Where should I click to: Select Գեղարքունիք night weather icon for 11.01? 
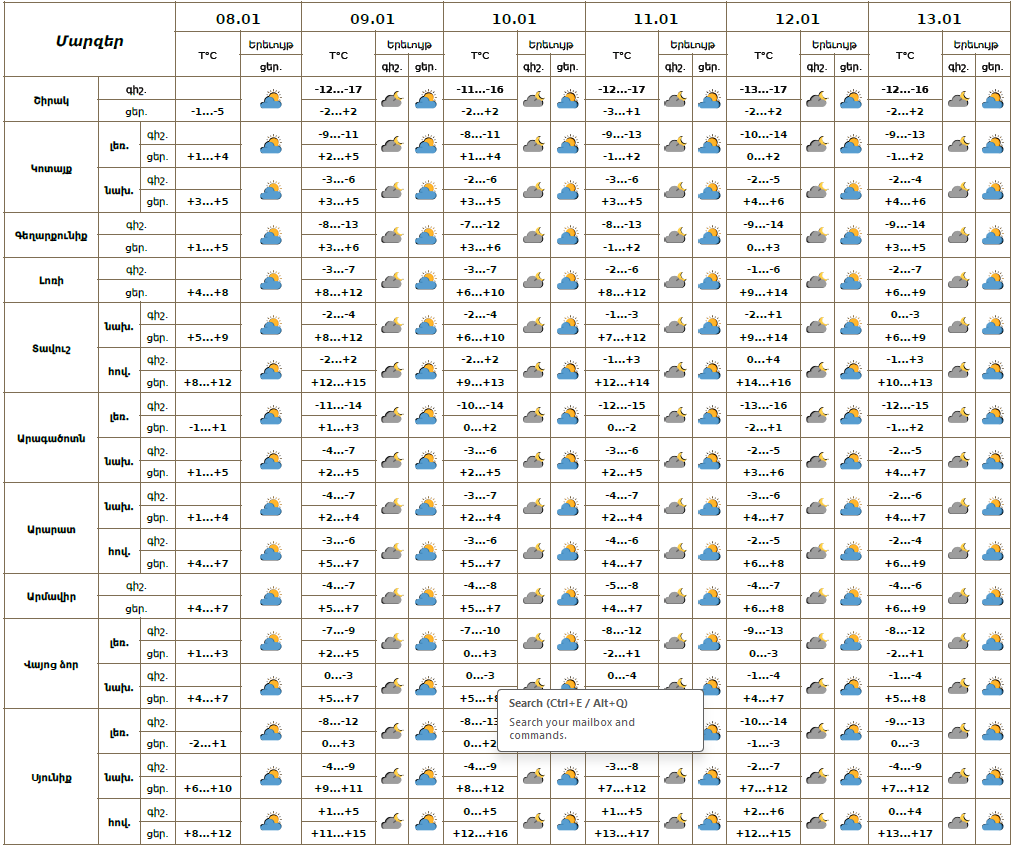pyautogui.click(x=675, y=236)
